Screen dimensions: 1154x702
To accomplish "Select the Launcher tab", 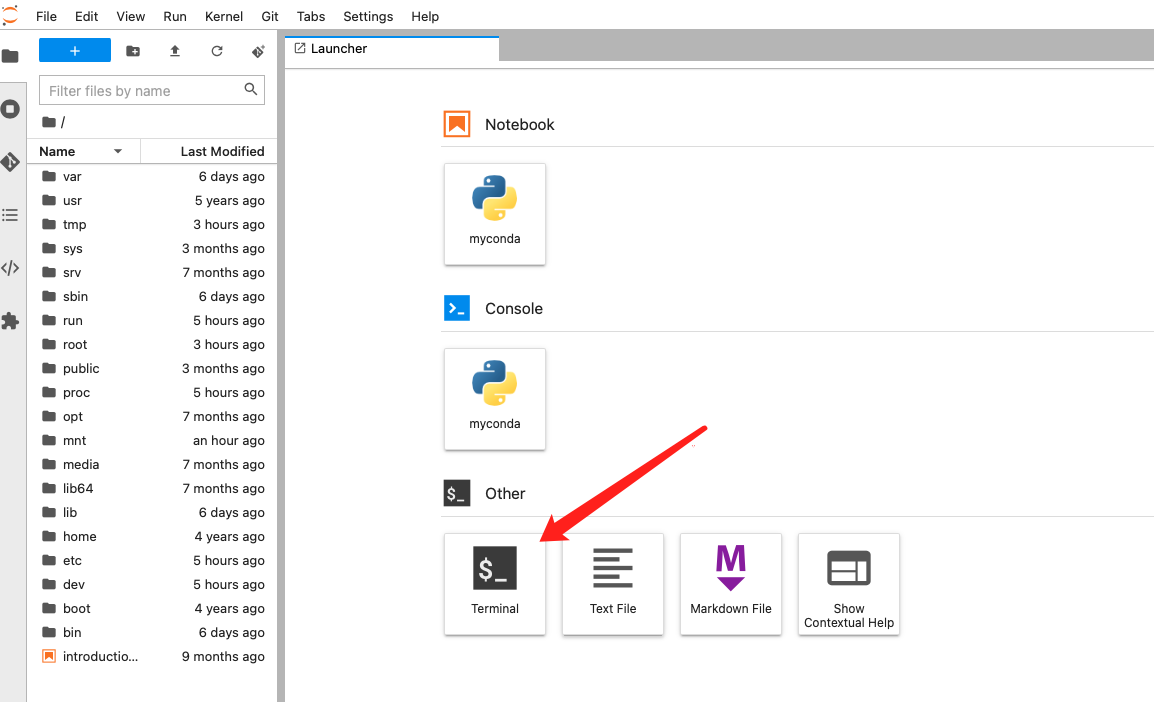I will point(392,49).
